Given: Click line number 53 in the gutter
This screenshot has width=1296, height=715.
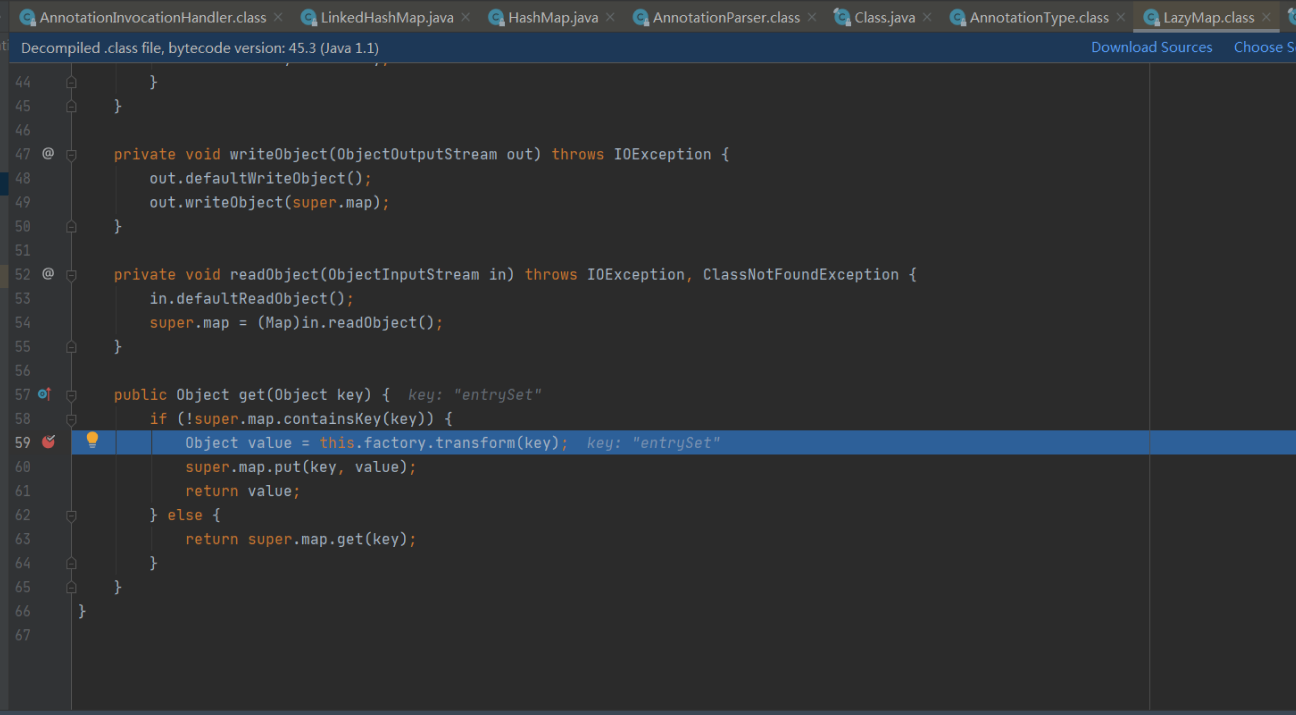Looking at the screenshot, I should pos(22,298).
